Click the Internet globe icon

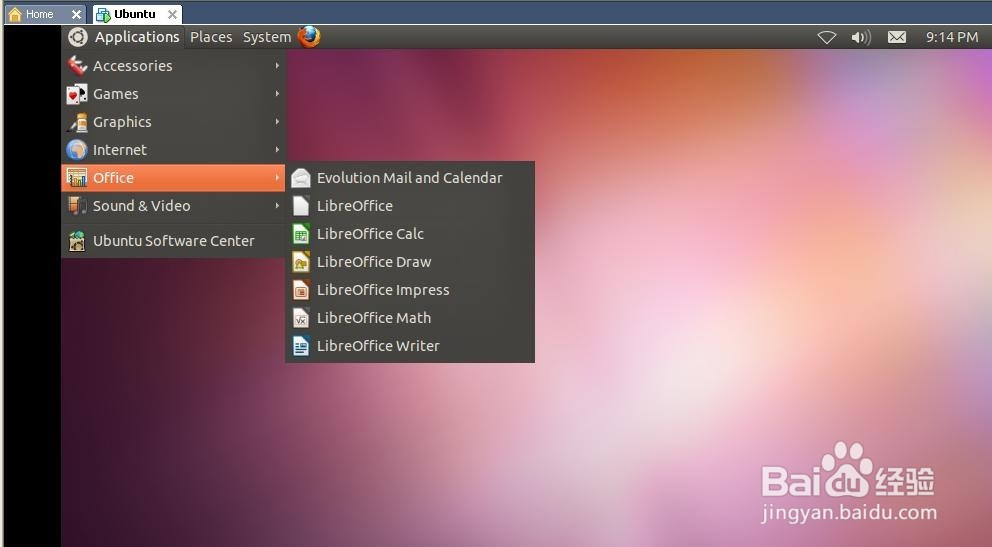(x=77, y=150)
